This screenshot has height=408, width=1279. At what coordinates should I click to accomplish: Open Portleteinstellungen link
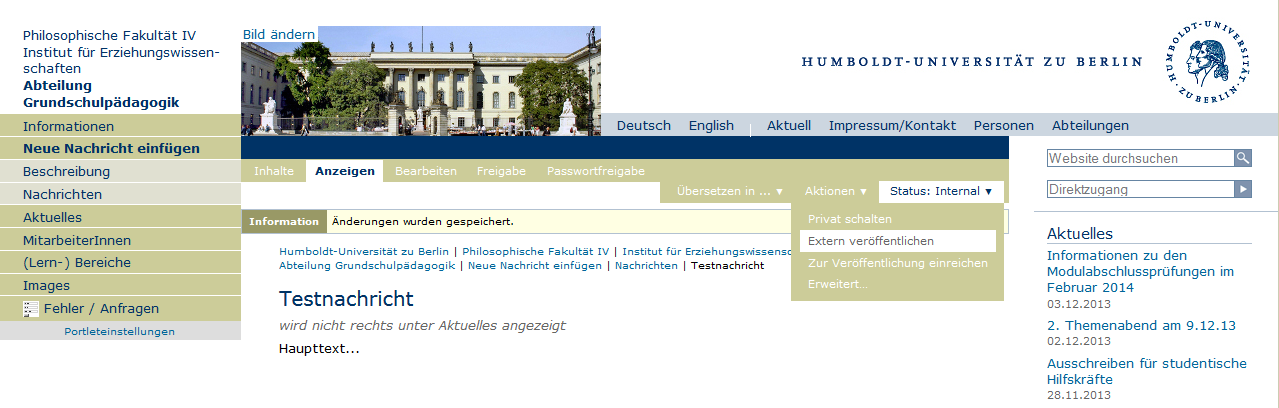[119, 331]
